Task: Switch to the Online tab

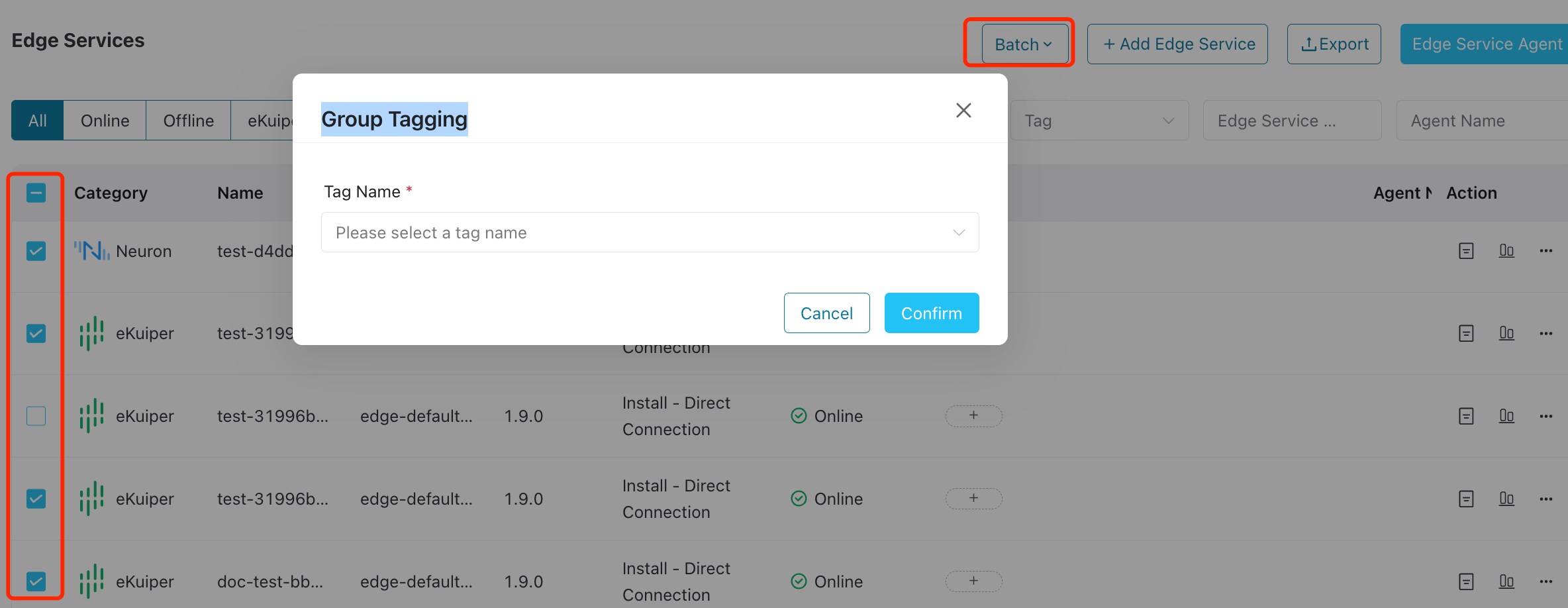Action: [x=105, y=121]
